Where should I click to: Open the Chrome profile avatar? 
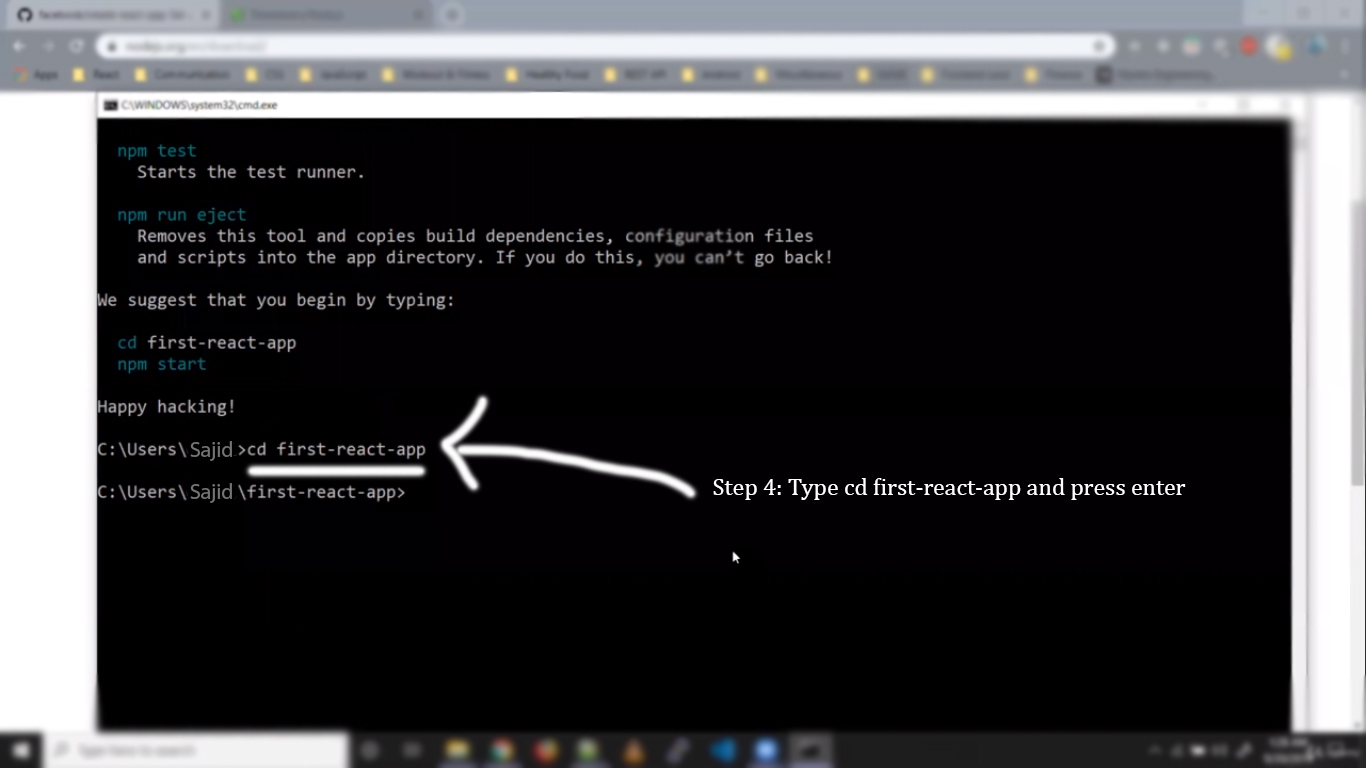click(x=1317, y=46)
